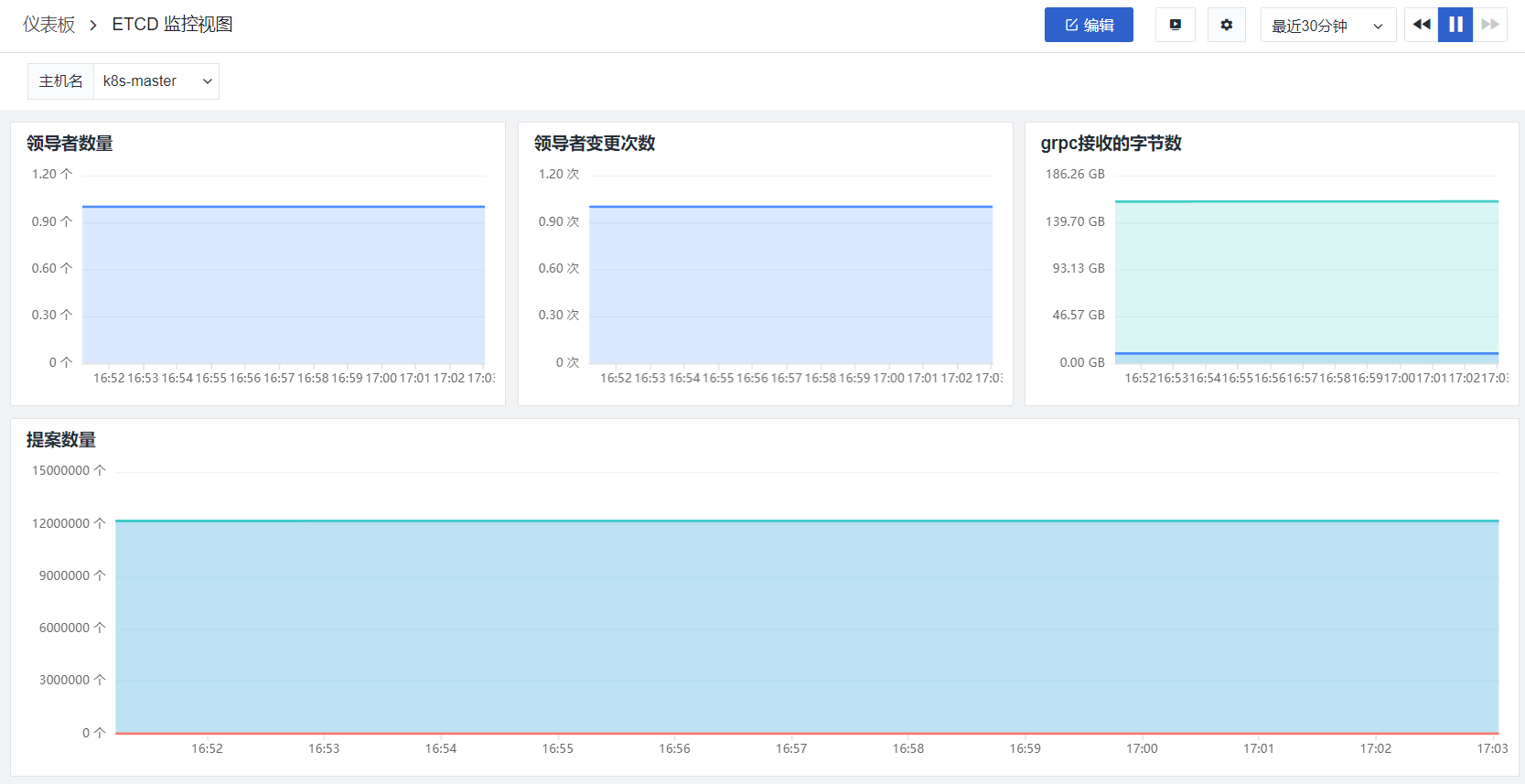
Task: Open the k8s-master hostname dropdown
Action: (x=156, y=81)
